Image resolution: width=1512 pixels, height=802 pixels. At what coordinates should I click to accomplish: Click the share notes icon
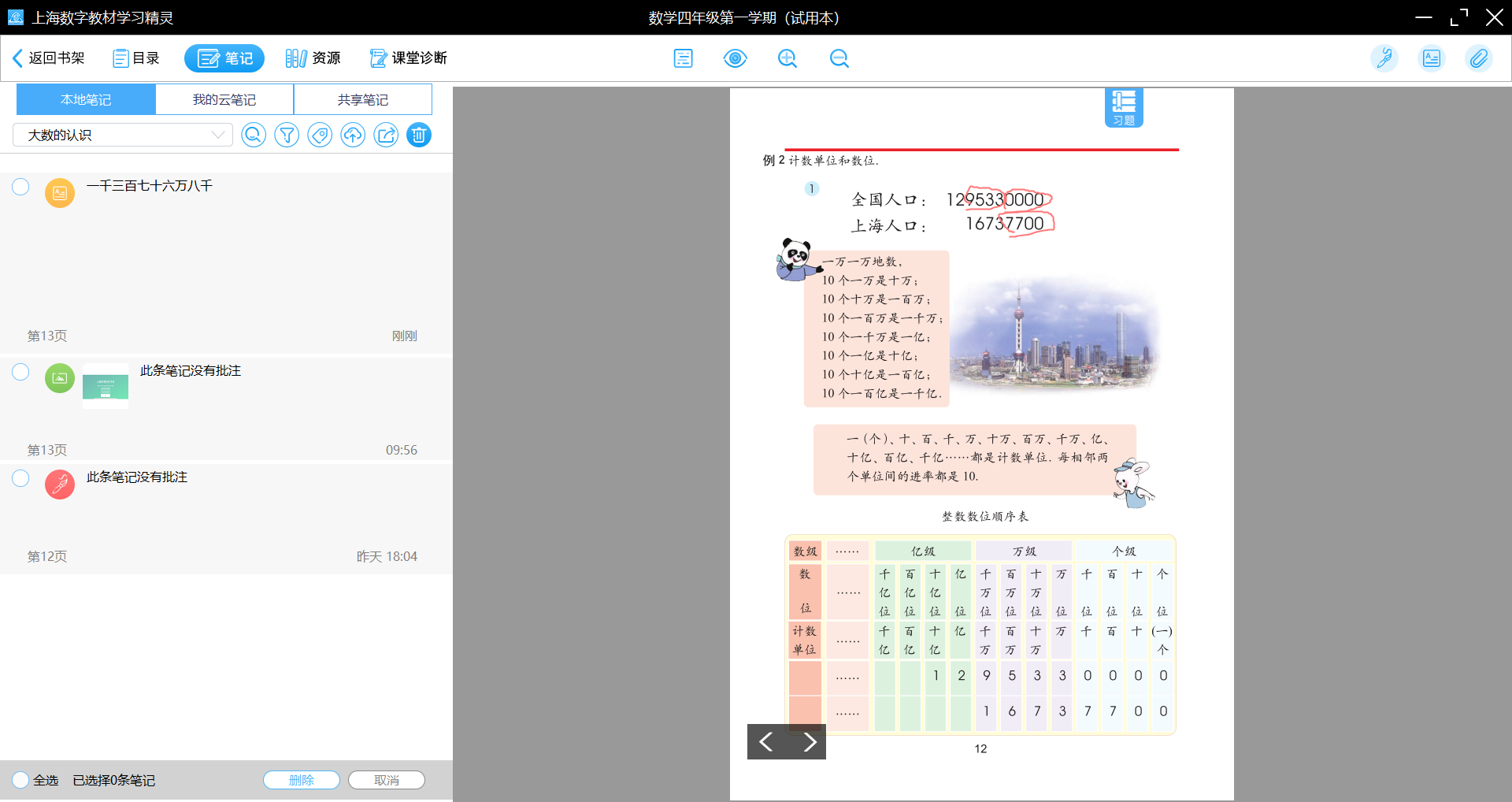[386, 136]
